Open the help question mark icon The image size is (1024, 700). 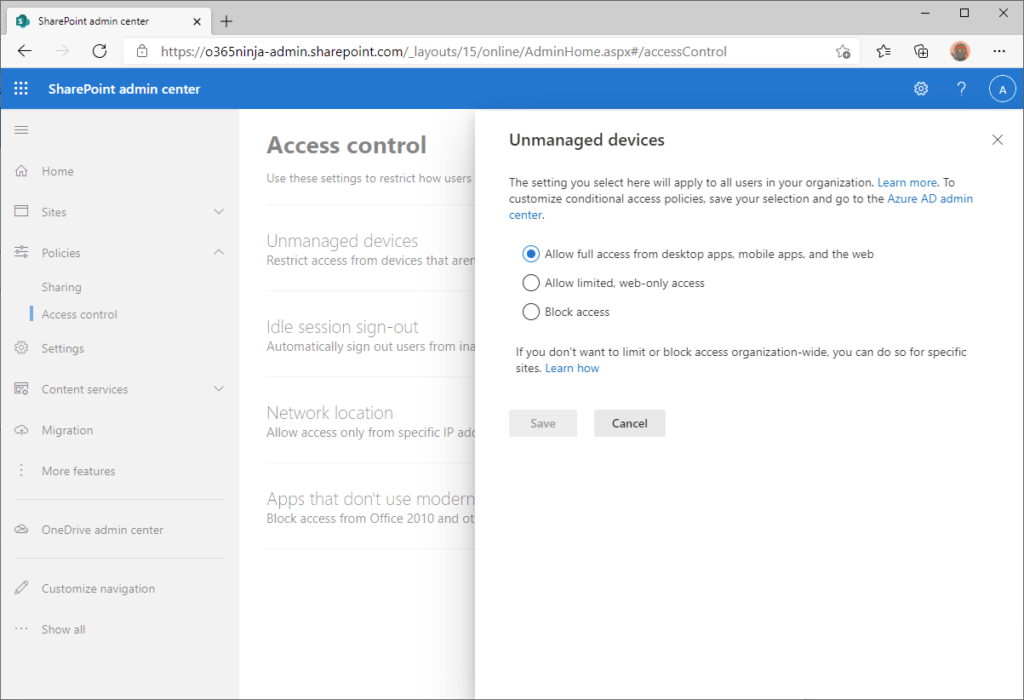[961, 89]
